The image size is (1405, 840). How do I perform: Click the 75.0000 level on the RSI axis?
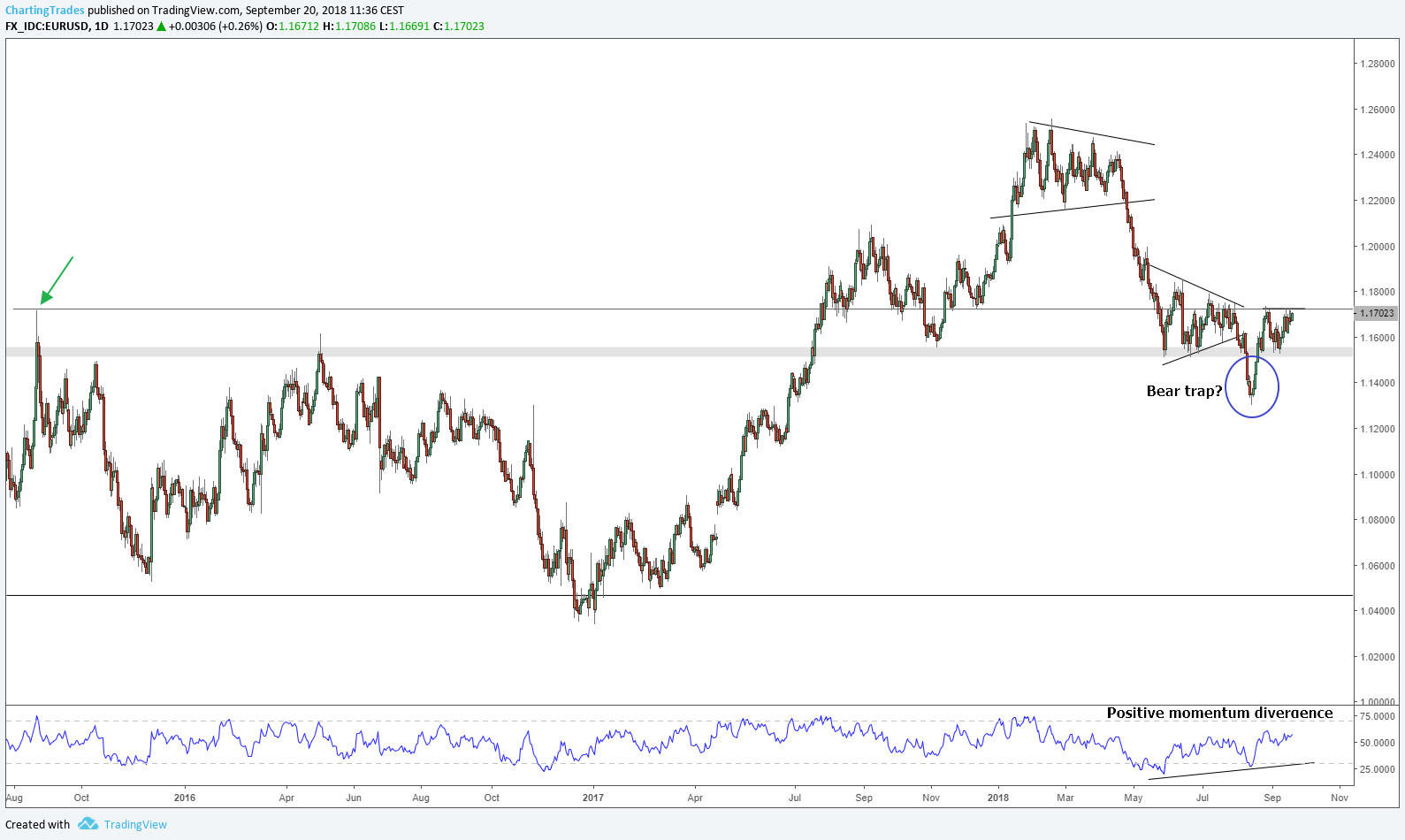[x=1378, y=716]
